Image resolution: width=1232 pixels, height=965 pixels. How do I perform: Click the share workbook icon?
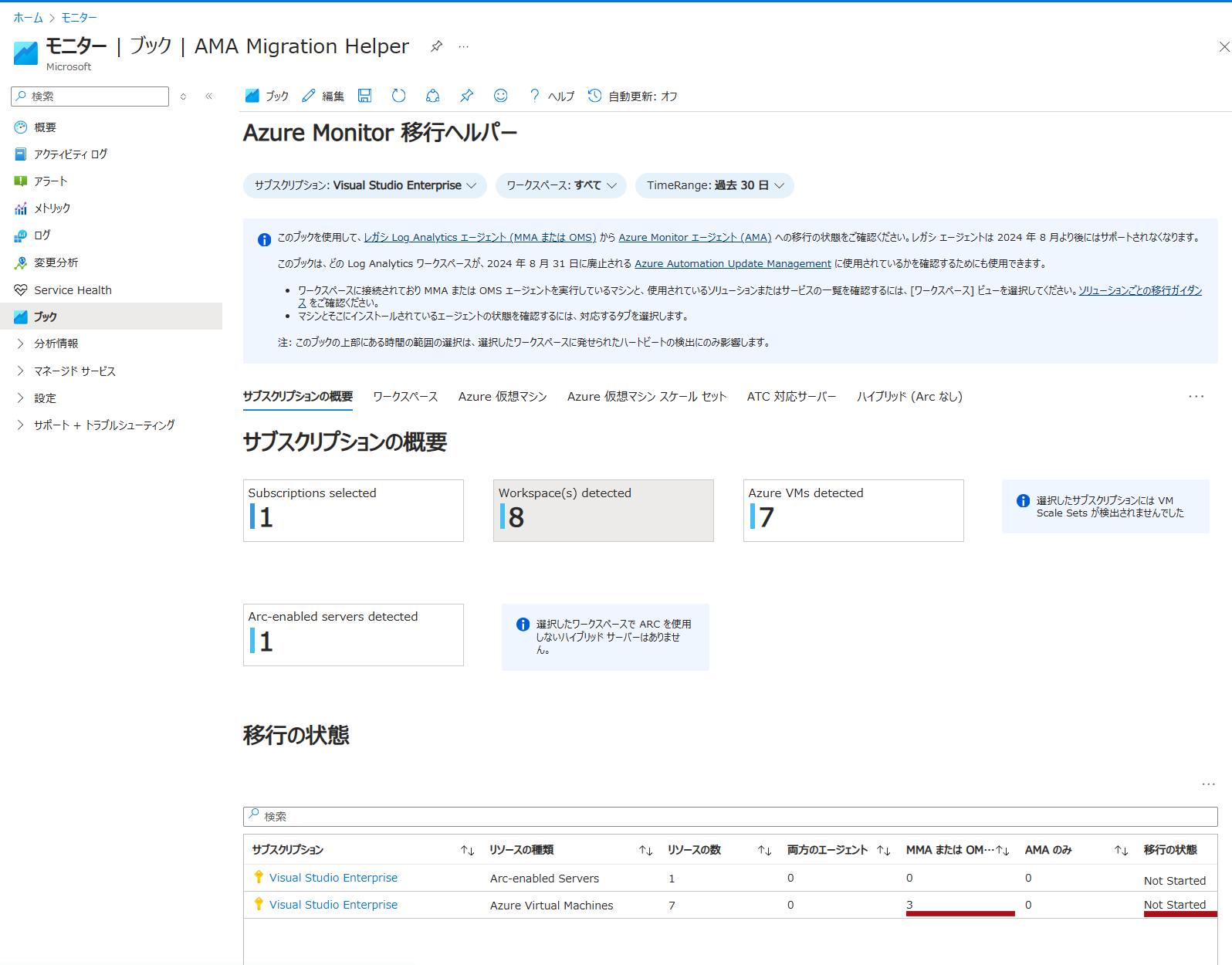pos(433,96)
